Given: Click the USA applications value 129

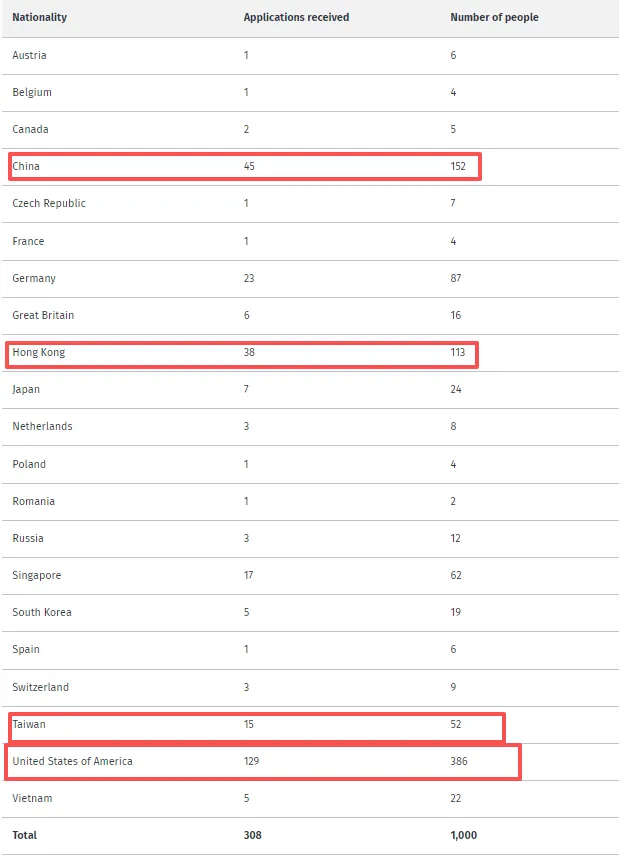Looking at the screenshot, I should (252, 762).
